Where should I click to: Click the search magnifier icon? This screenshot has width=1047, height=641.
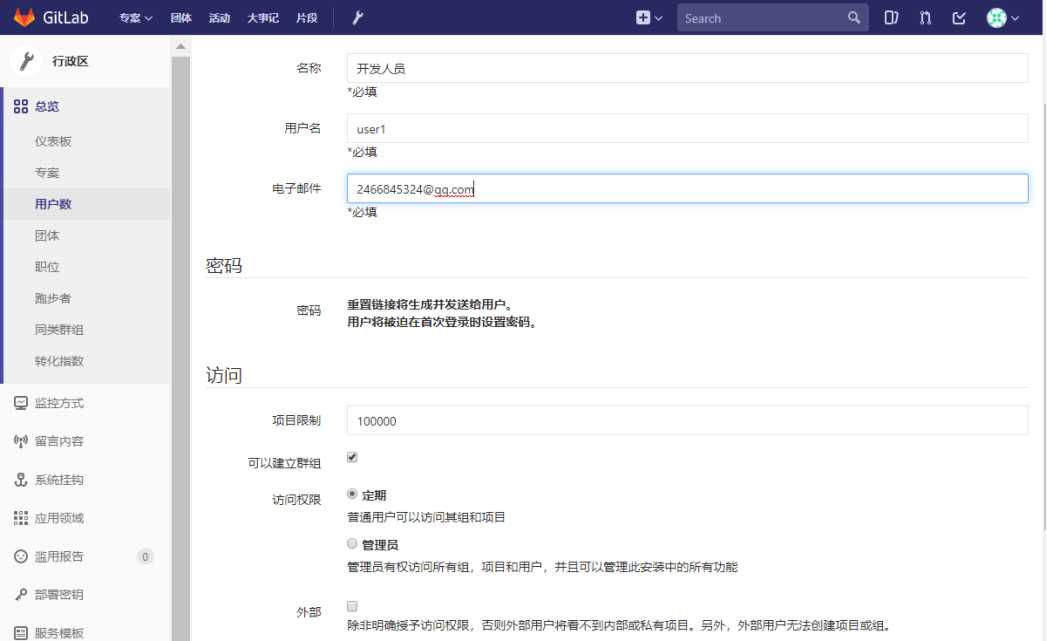click(x=853, y=18)
